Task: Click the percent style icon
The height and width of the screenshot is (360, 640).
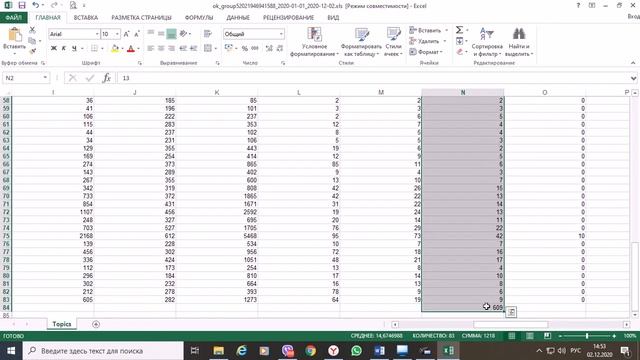Action: click(244, 48)
